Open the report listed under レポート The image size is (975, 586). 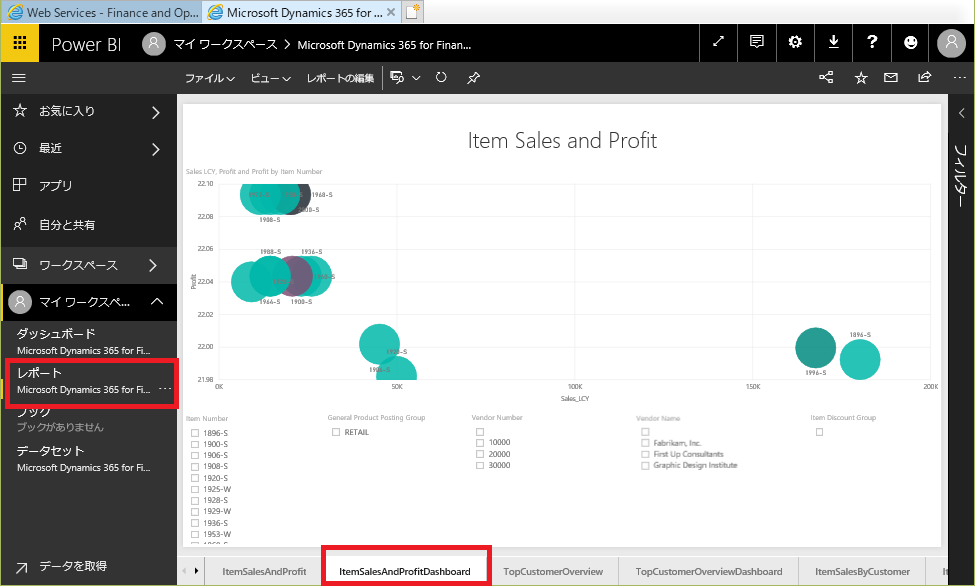(x=83, y=389)
